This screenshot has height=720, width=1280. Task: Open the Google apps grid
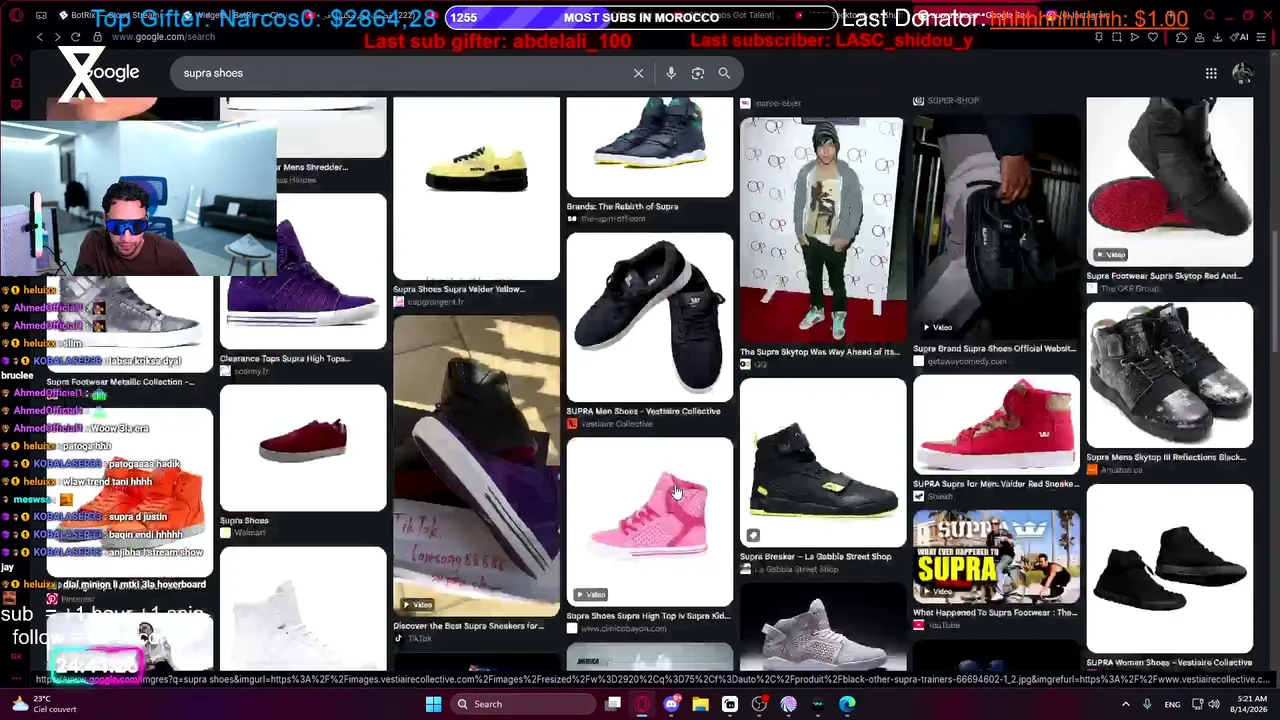point(1211,73)
